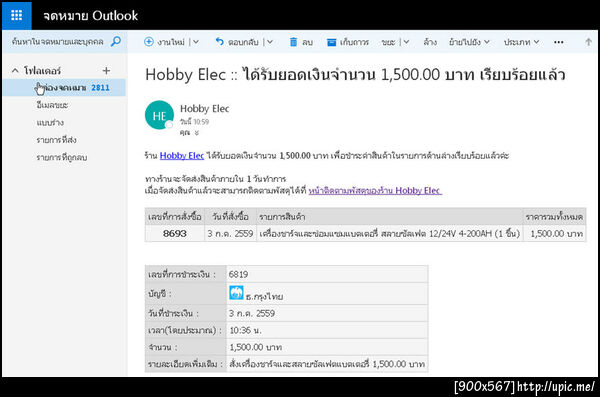Click the delete trash can icon

click(293, 42)
